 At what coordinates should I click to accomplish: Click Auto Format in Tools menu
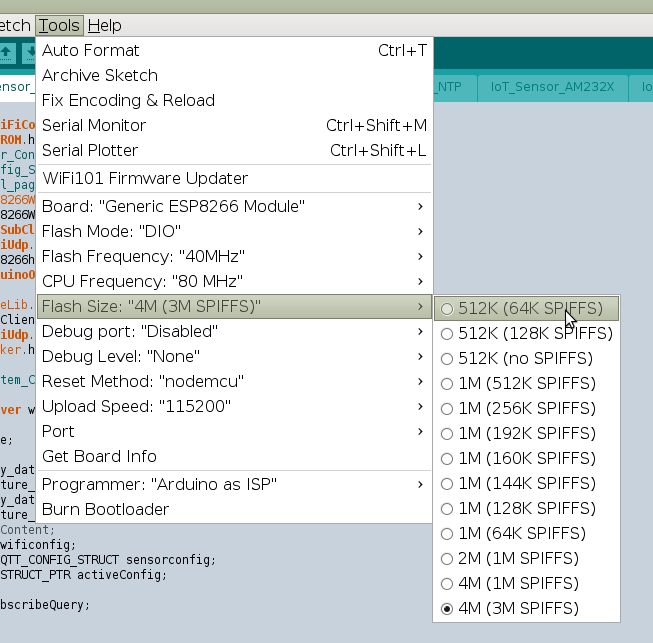click(91, 50)
